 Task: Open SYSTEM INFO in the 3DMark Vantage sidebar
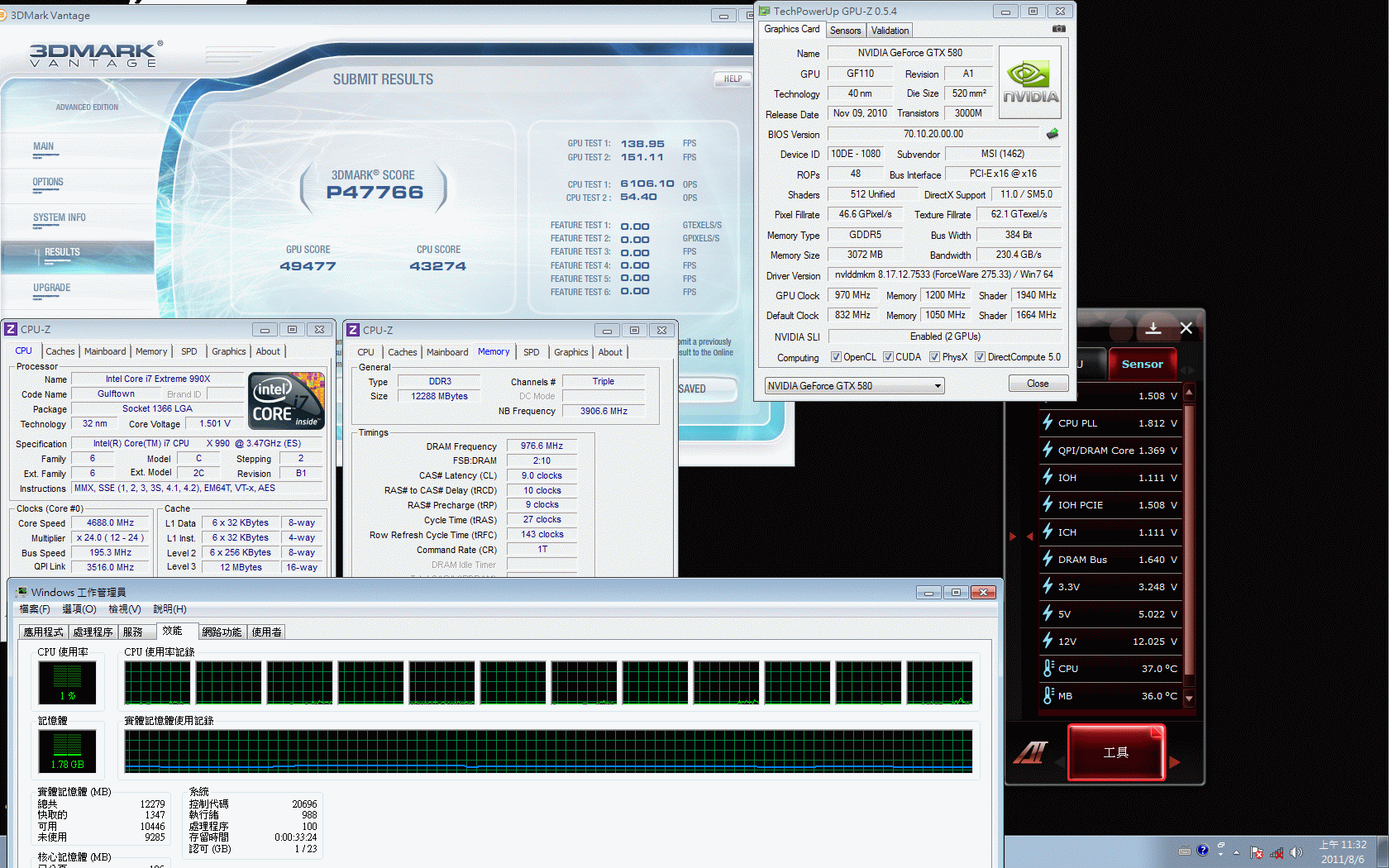[x=60, y=217]
